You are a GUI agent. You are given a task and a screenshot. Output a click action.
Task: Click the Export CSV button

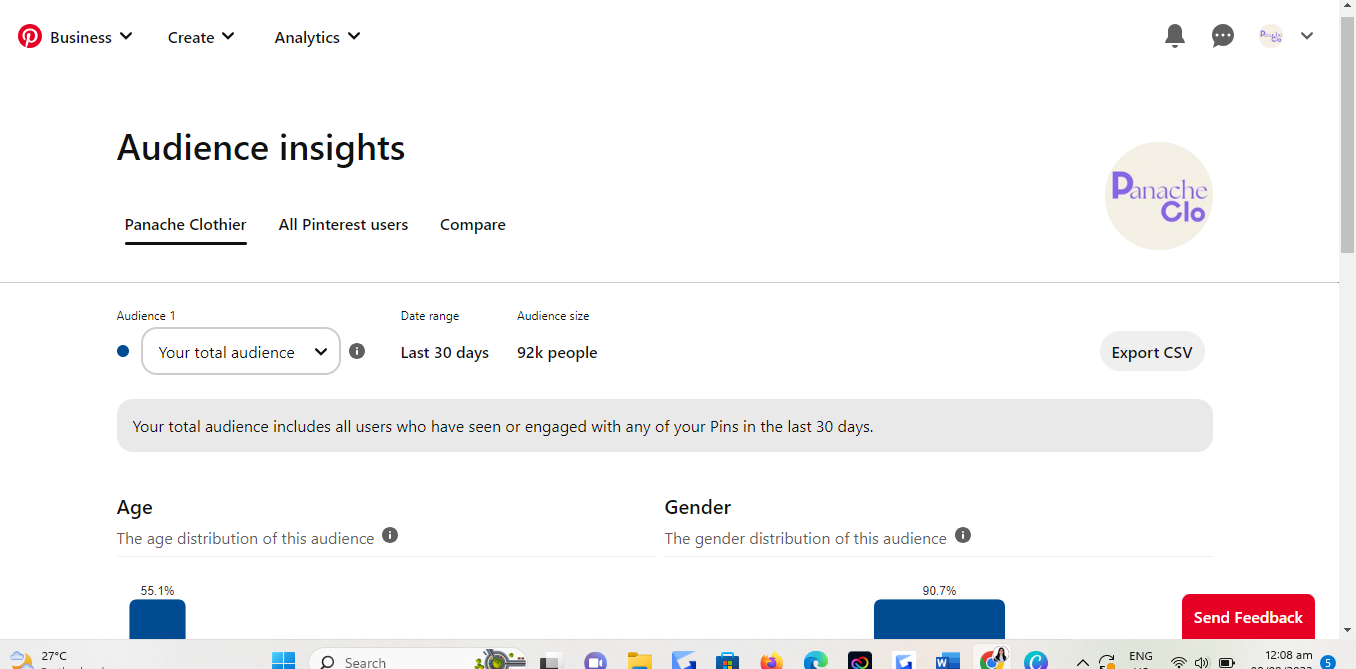click(x=1152, y=352)
